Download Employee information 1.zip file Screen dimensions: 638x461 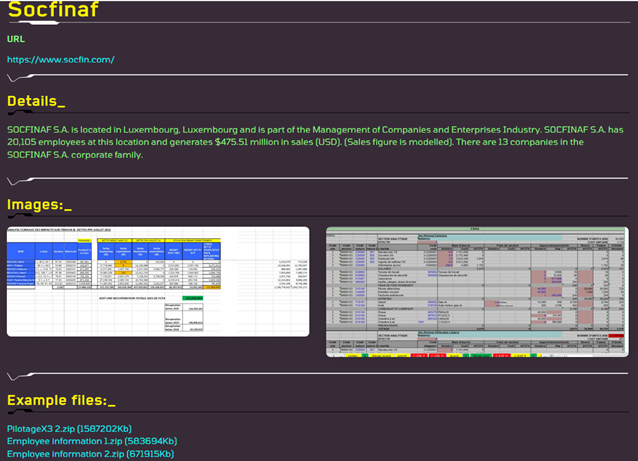pyautogui.click(x=92, y=441)
